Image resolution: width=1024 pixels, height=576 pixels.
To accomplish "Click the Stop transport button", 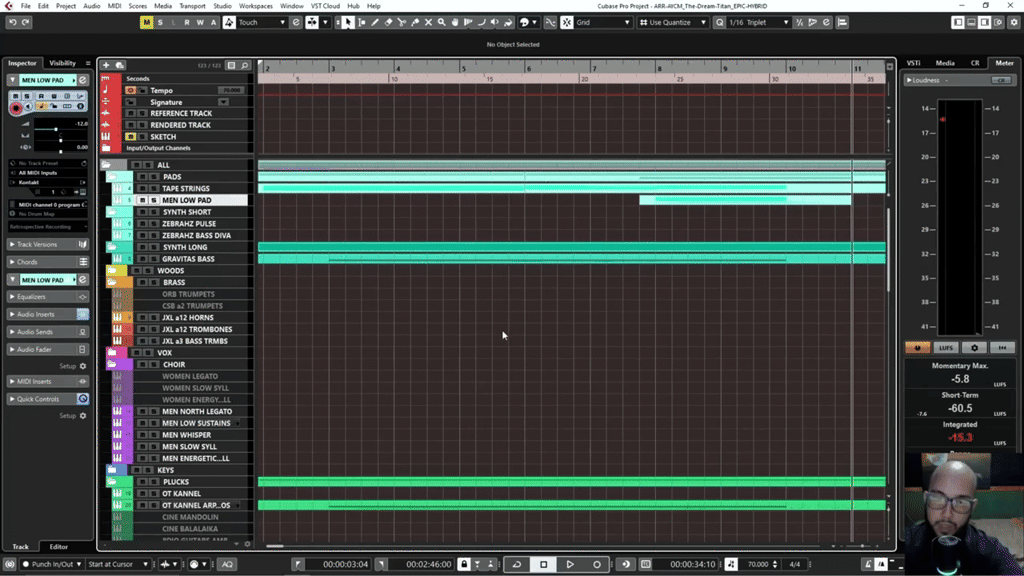I will (543, 564).
